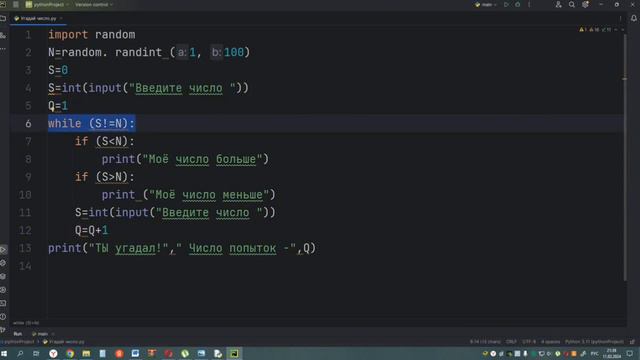Open the Structure tool window icon
The image size is (640, 360).
3,36
